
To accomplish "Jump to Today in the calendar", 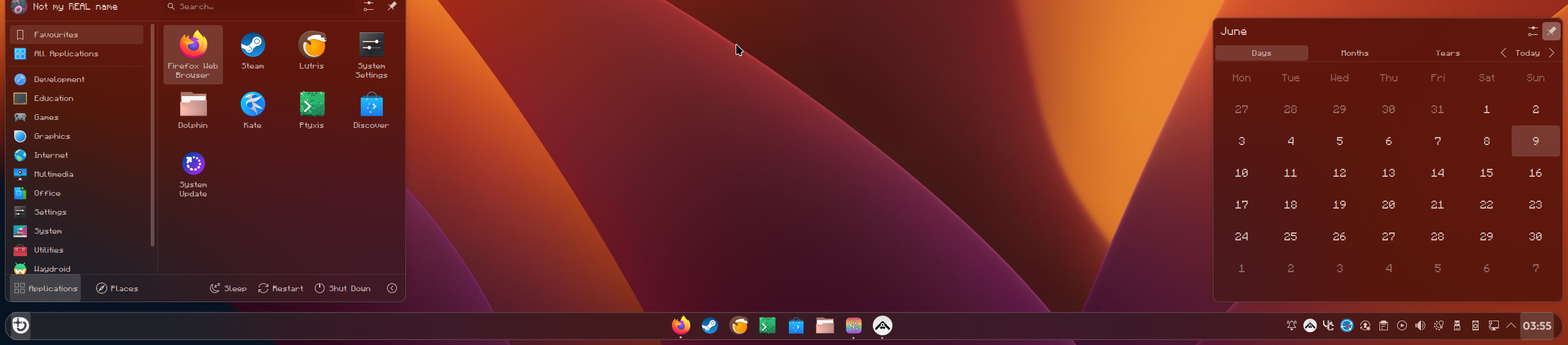I will [x=1528, y=53].
